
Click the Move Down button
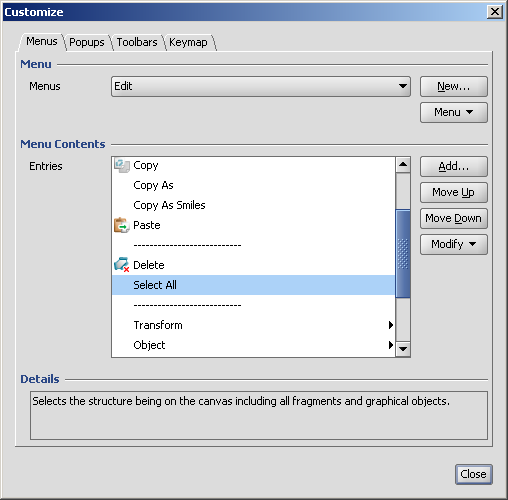pyautogui.click(x=454, y=218)
